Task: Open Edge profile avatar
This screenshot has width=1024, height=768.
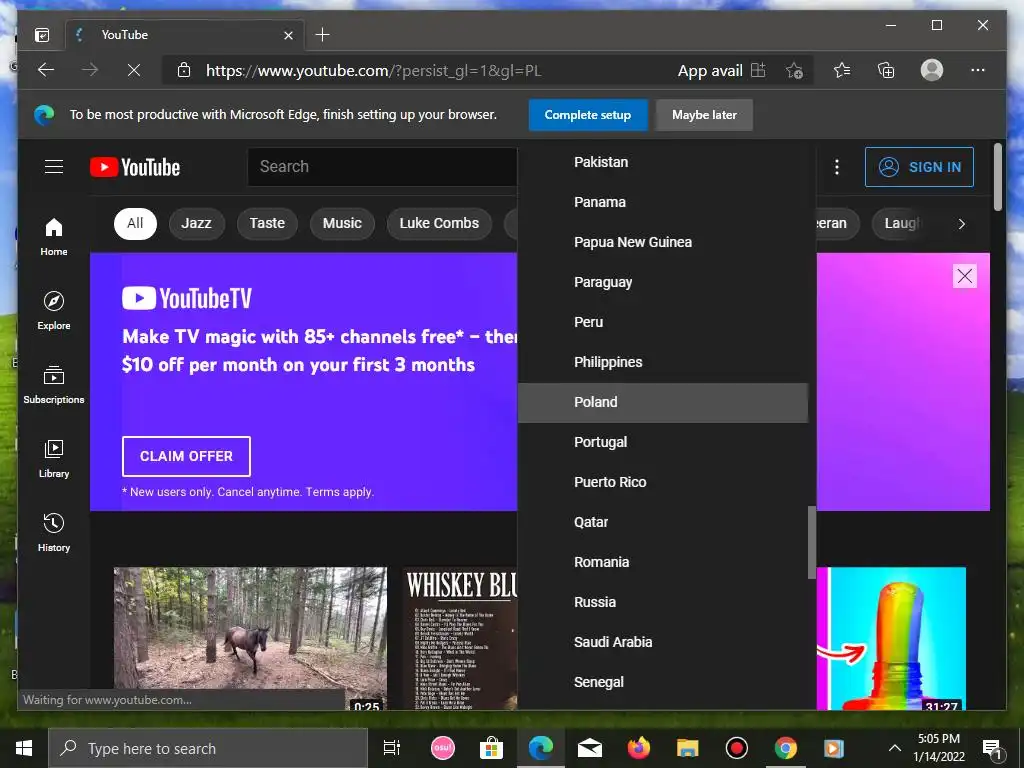Action: pos(932,70)
